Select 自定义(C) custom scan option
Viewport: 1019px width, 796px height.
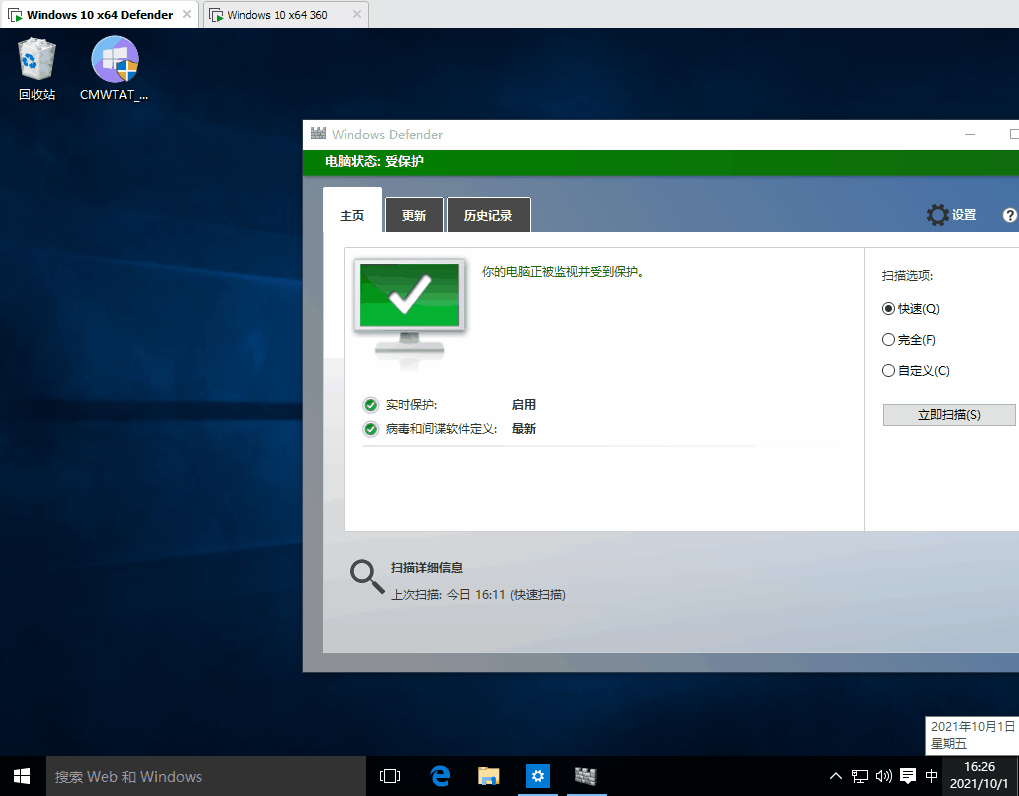[x=916, y=371]
